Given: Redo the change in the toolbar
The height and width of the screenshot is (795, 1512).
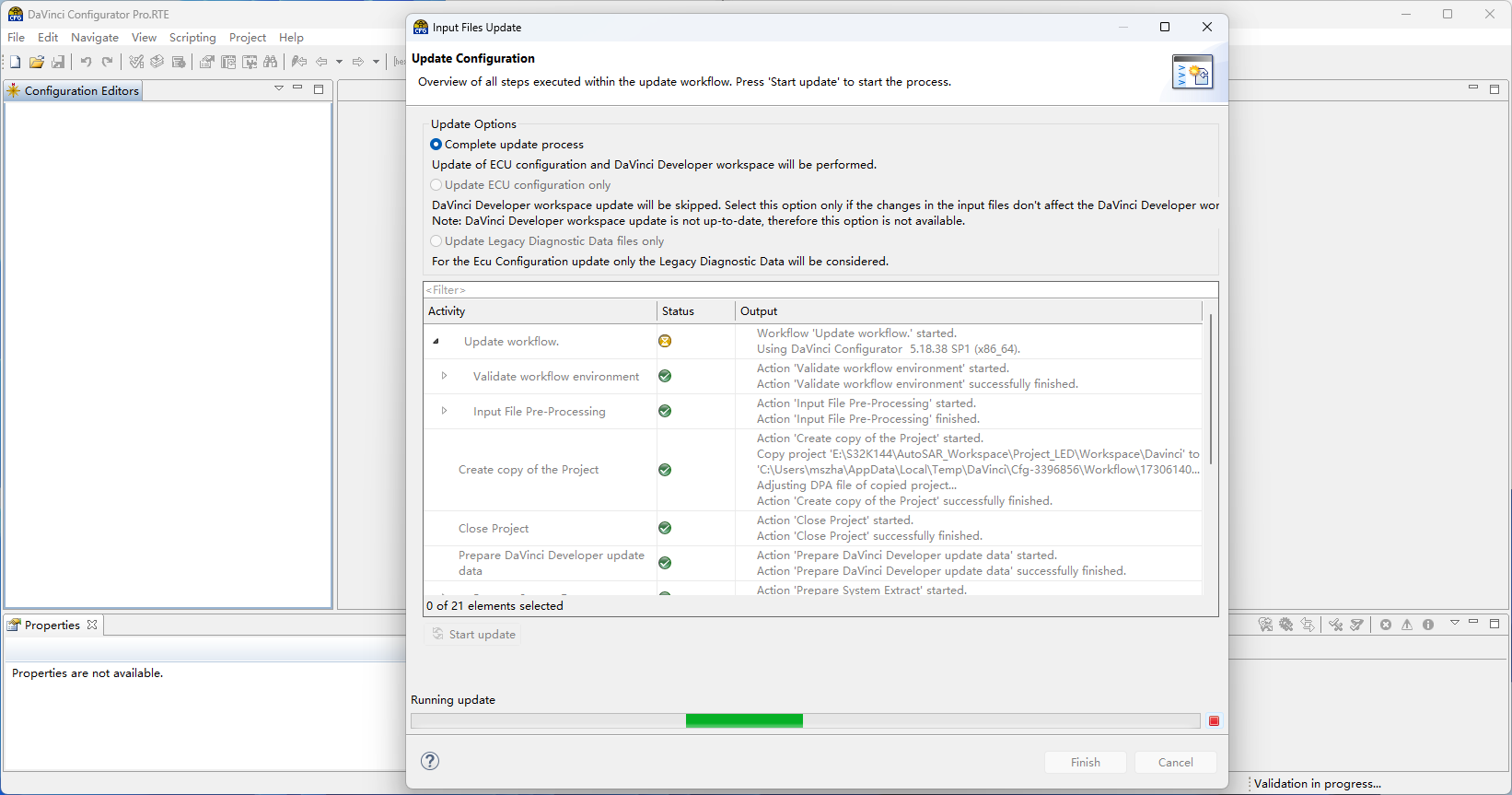Looking at the screenshot, I should 107,62.
